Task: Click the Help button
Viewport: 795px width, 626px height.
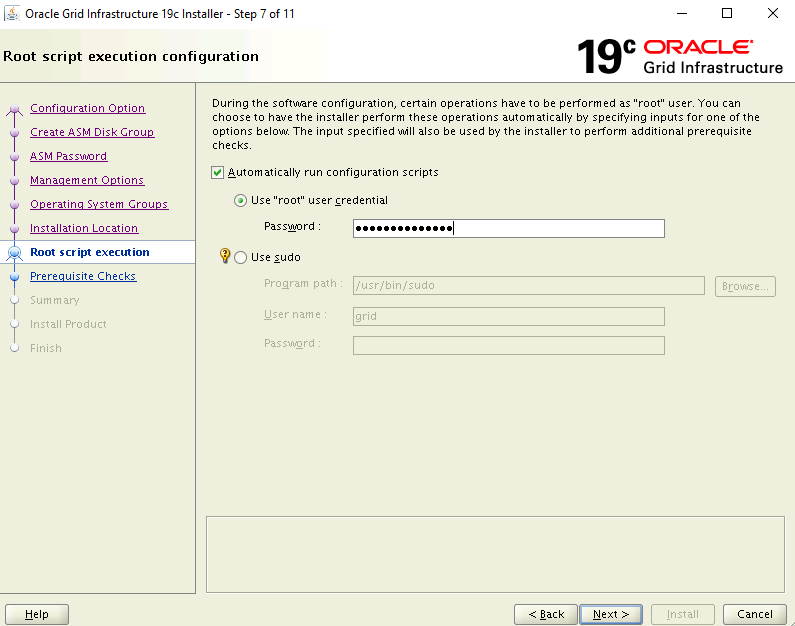Action: click(37, 614)
